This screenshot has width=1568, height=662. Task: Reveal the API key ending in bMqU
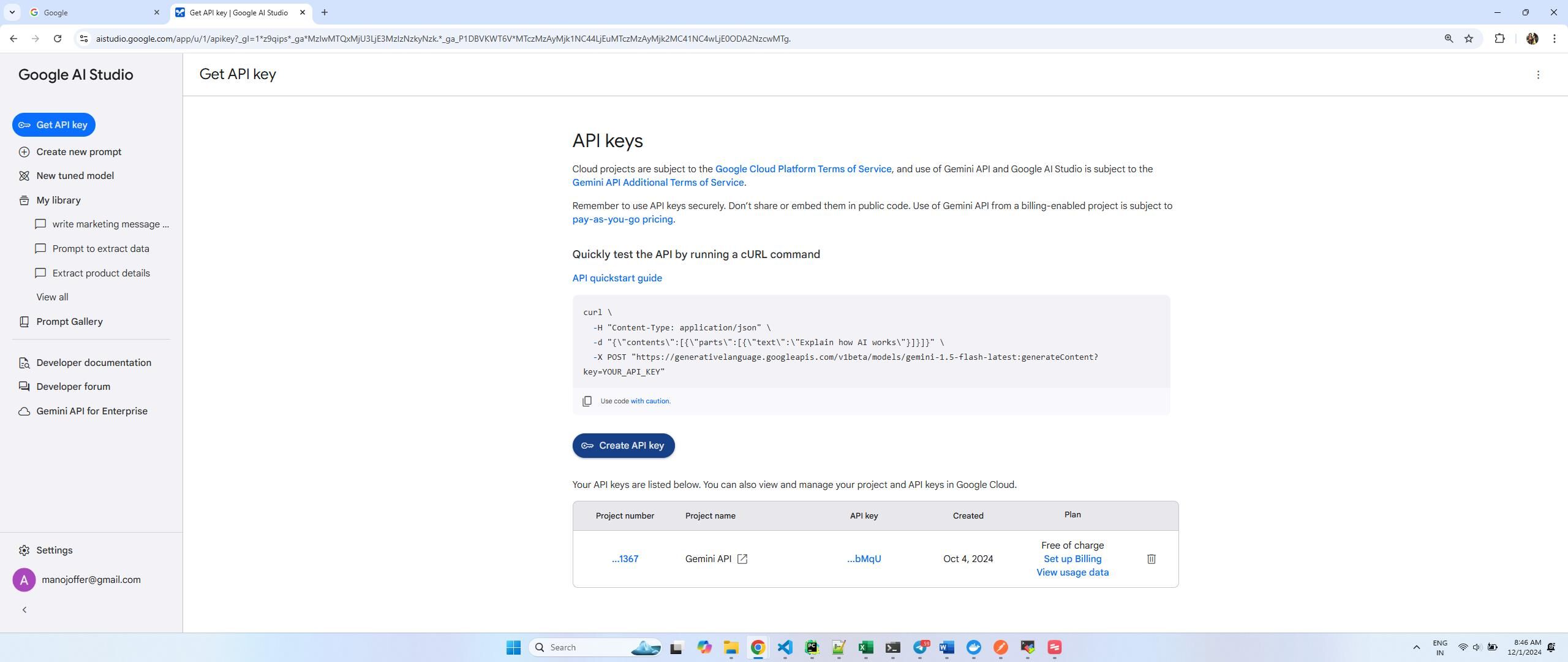pyautogui.click(x=864, y=559)
